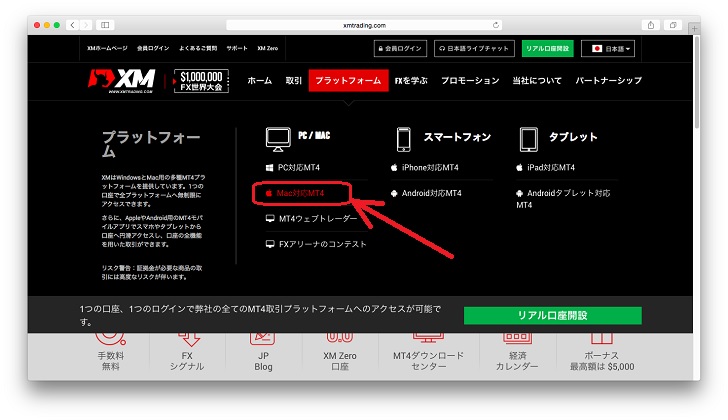Click the Safari back arrow button
Image resolution: width=728 pixels, height=420 pixels.
(72, 25)
